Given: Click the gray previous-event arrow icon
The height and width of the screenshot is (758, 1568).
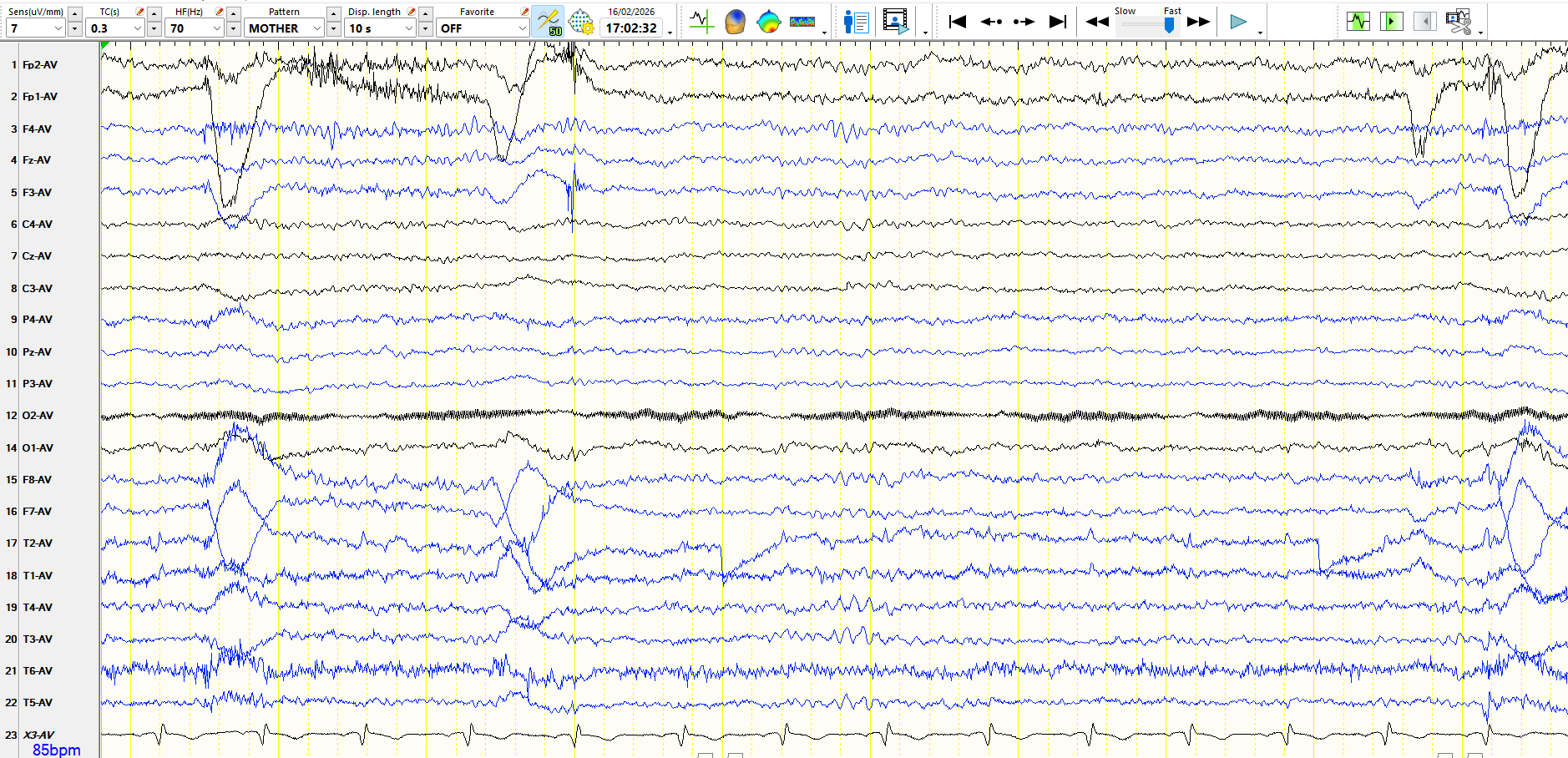Looking at the screenshot, I should click(x=1425, y=22).
